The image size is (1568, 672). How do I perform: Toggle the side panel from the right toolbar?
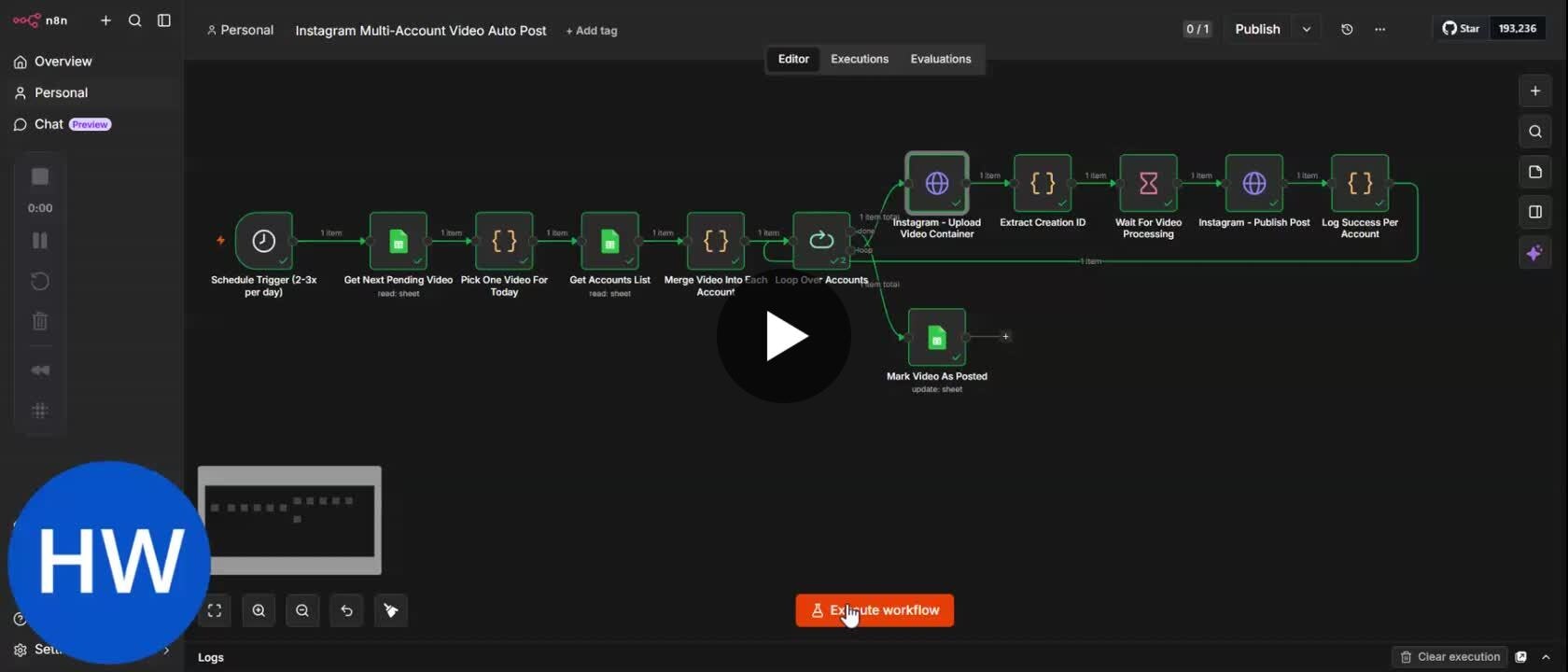pyautogui.click(x=1535, y=212)
